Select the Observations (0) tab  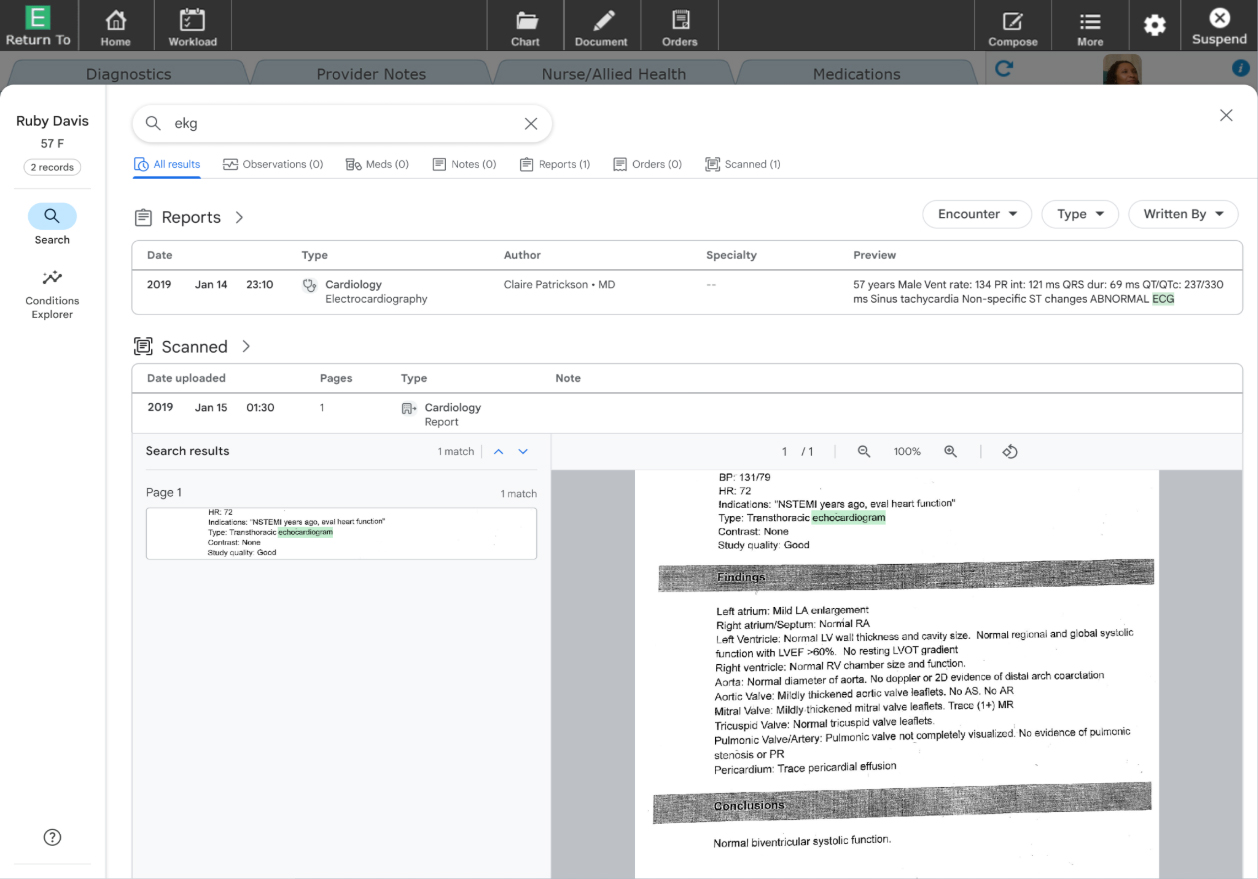[273, 164]
